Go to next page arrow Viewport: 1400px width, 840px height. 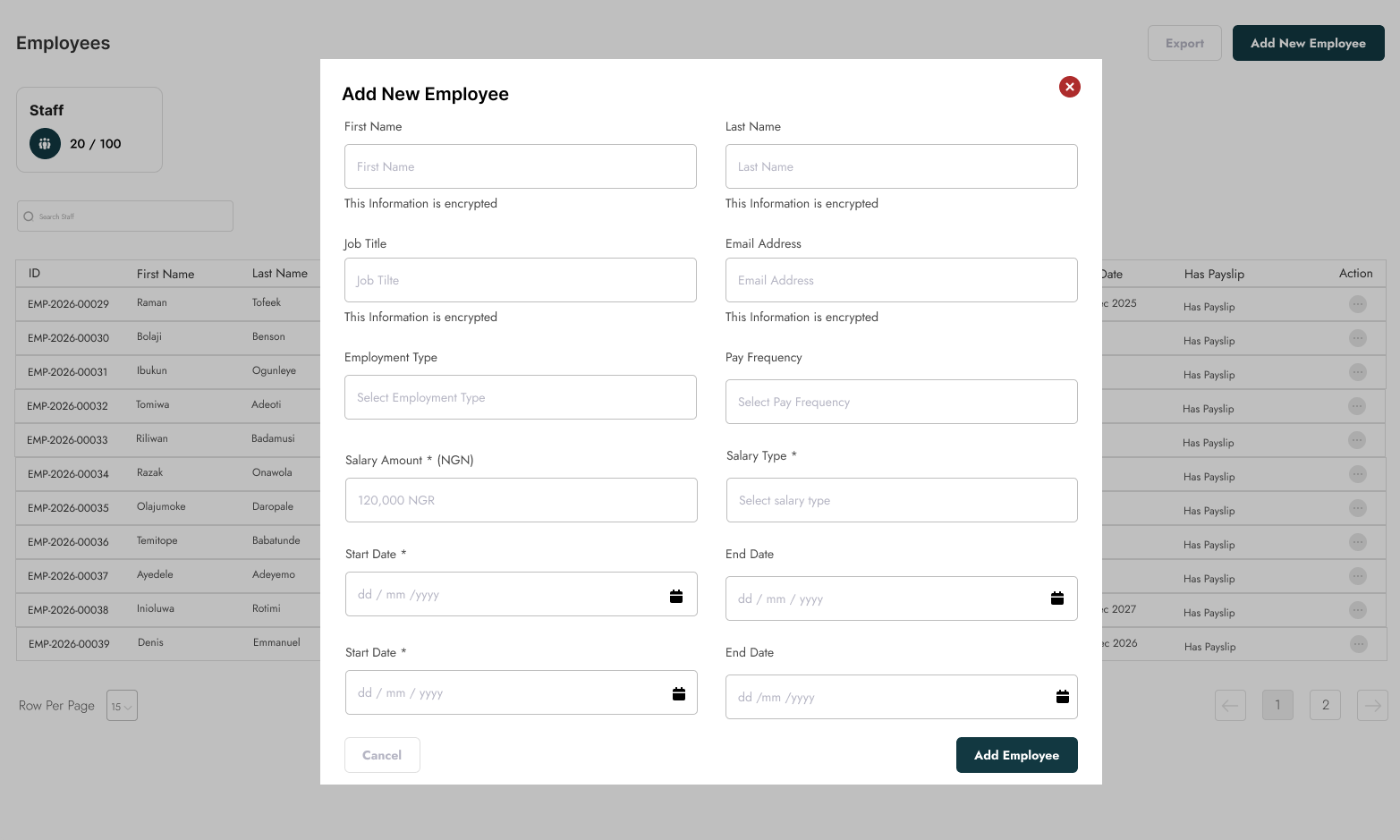[1372, 705]
